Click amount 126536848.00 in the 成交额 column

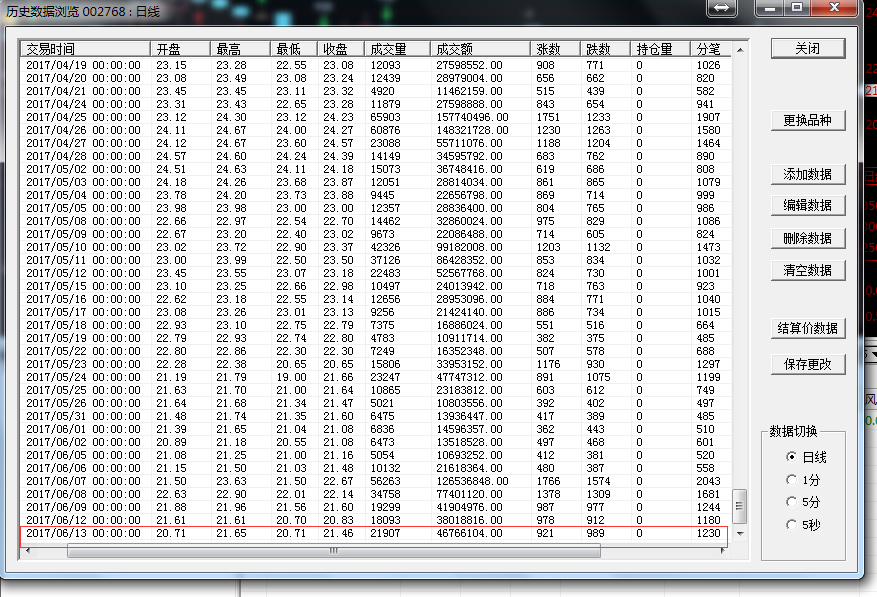click(x=472, y=481)
